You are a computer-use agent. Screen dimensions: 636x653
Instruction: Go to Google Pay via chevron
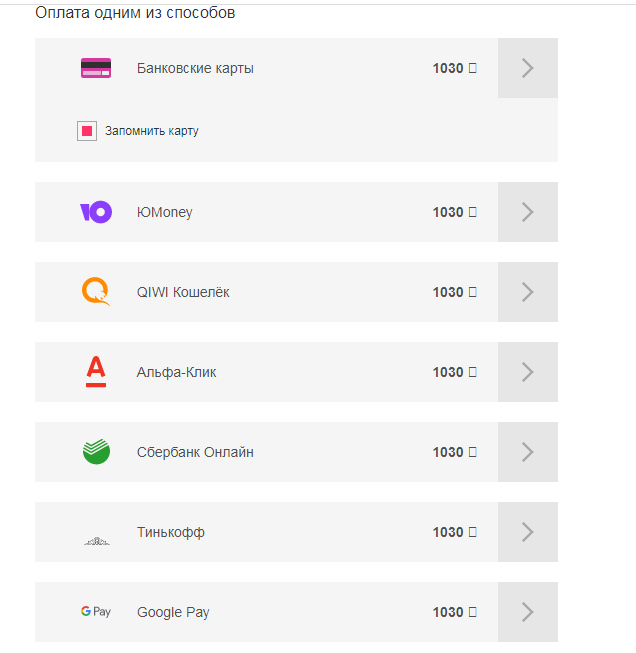click(528, 612)
